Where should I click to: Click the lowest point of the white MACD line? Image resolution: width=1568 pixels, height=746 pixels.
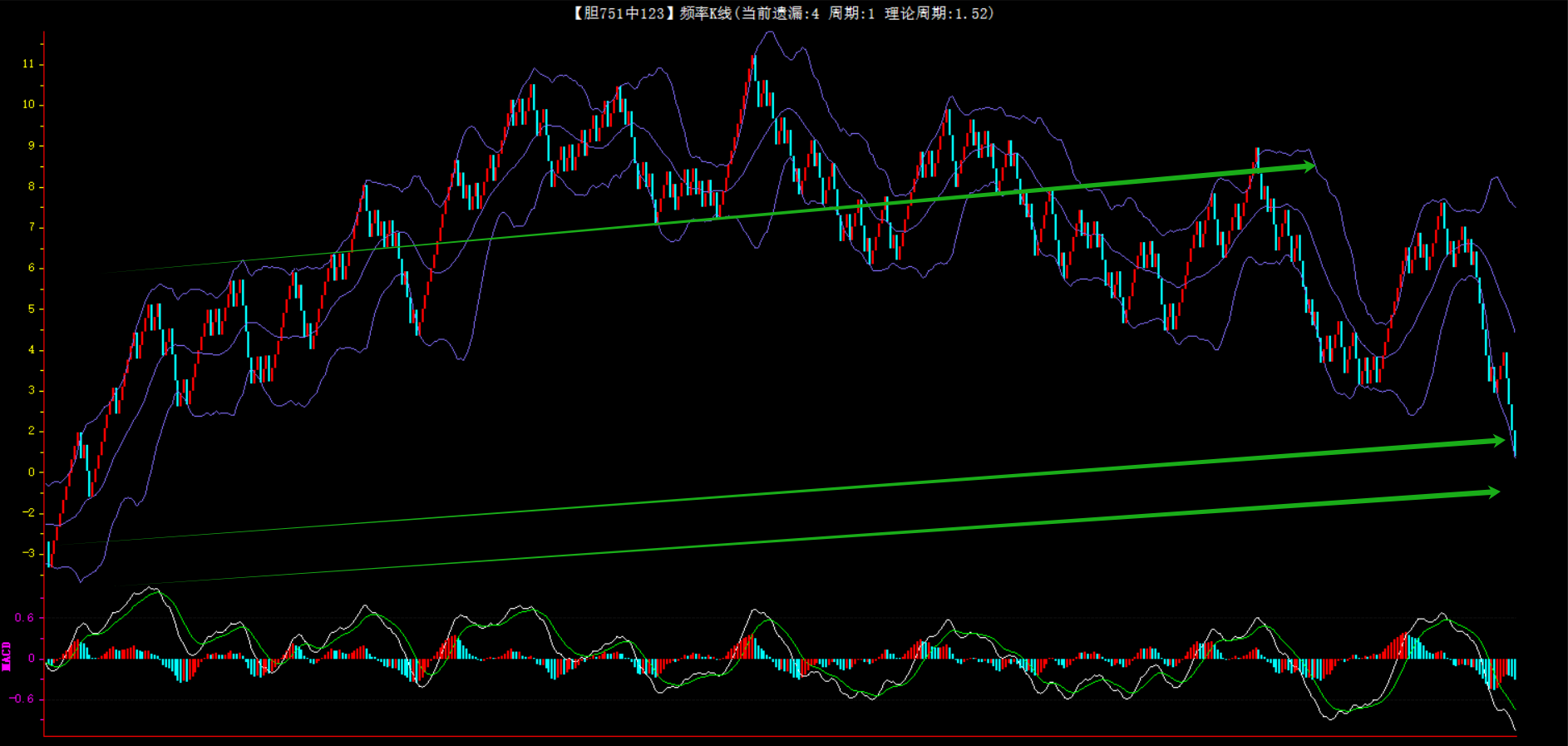tap(1515, 730)
